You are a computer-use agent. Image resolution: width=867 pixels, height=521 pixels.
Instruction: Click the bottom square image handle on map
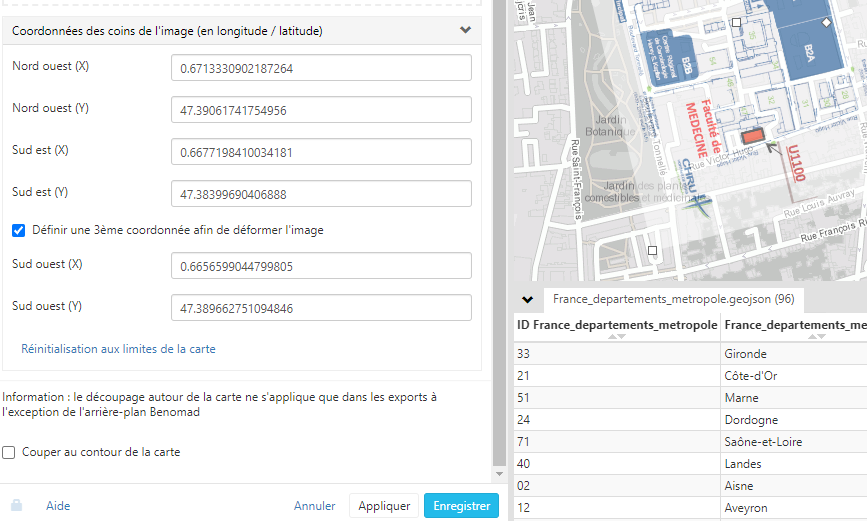point(652,251)
